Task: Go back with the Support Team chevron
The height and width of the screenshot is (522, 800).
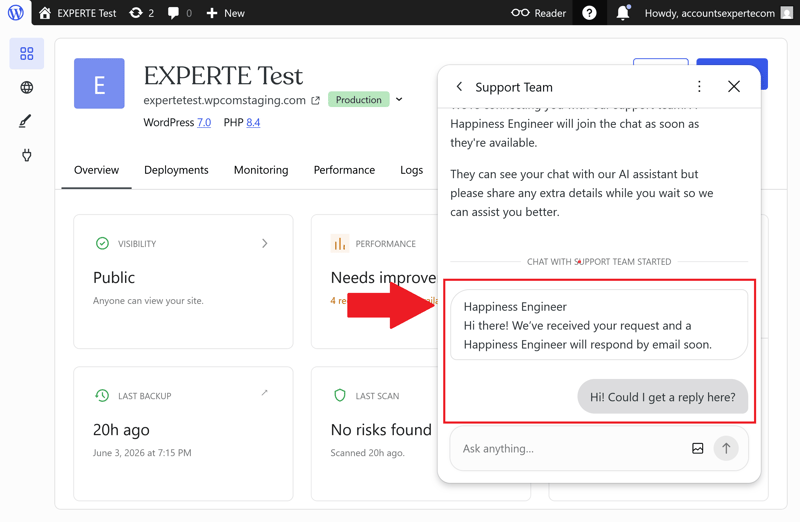Action: pos(459,87)
